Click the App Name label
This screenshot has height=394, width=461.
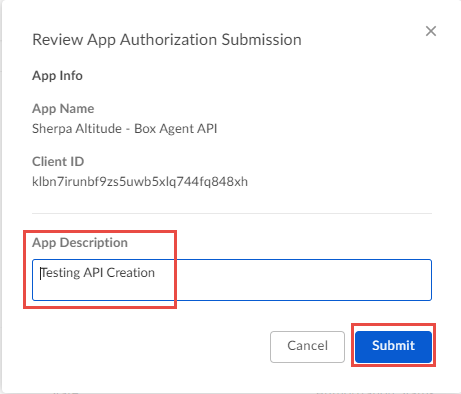coord(63,109)
